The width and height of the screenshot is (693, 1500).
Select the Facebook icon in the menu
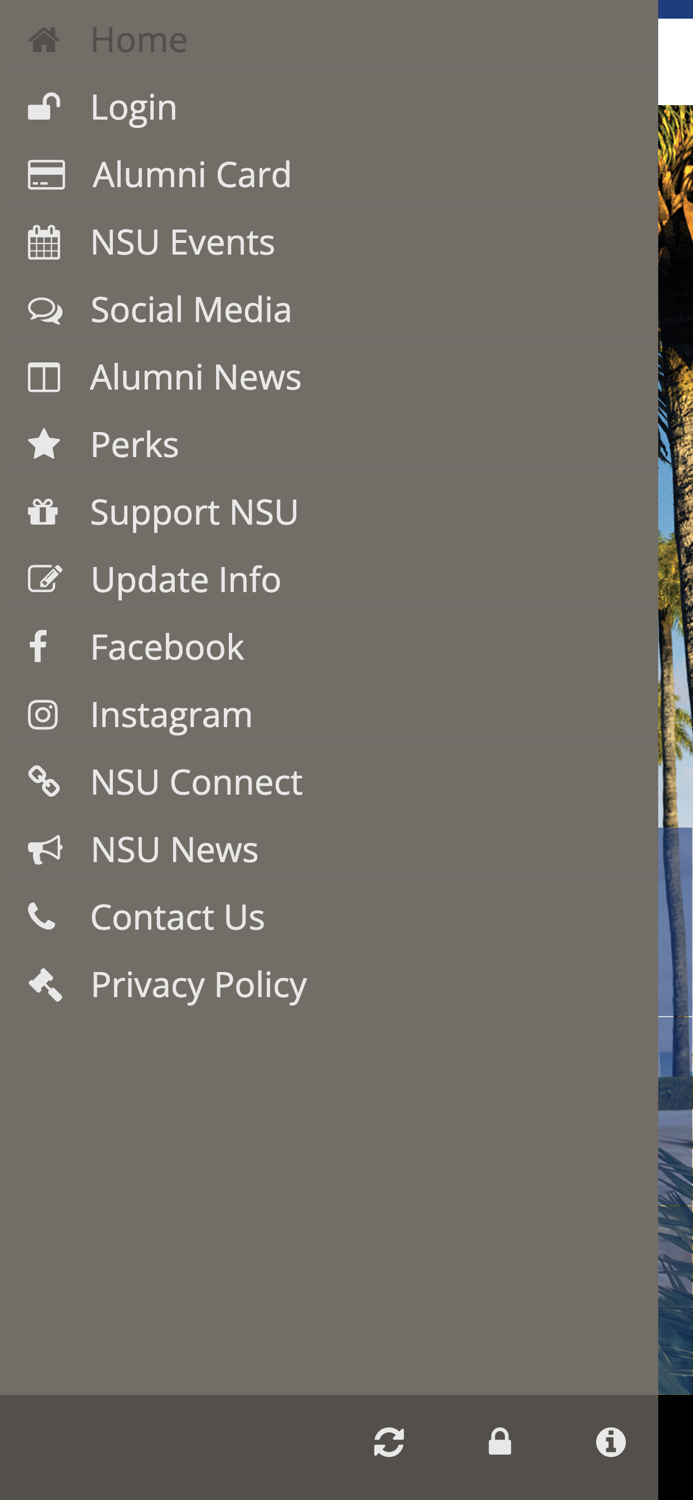click(40, 645)
